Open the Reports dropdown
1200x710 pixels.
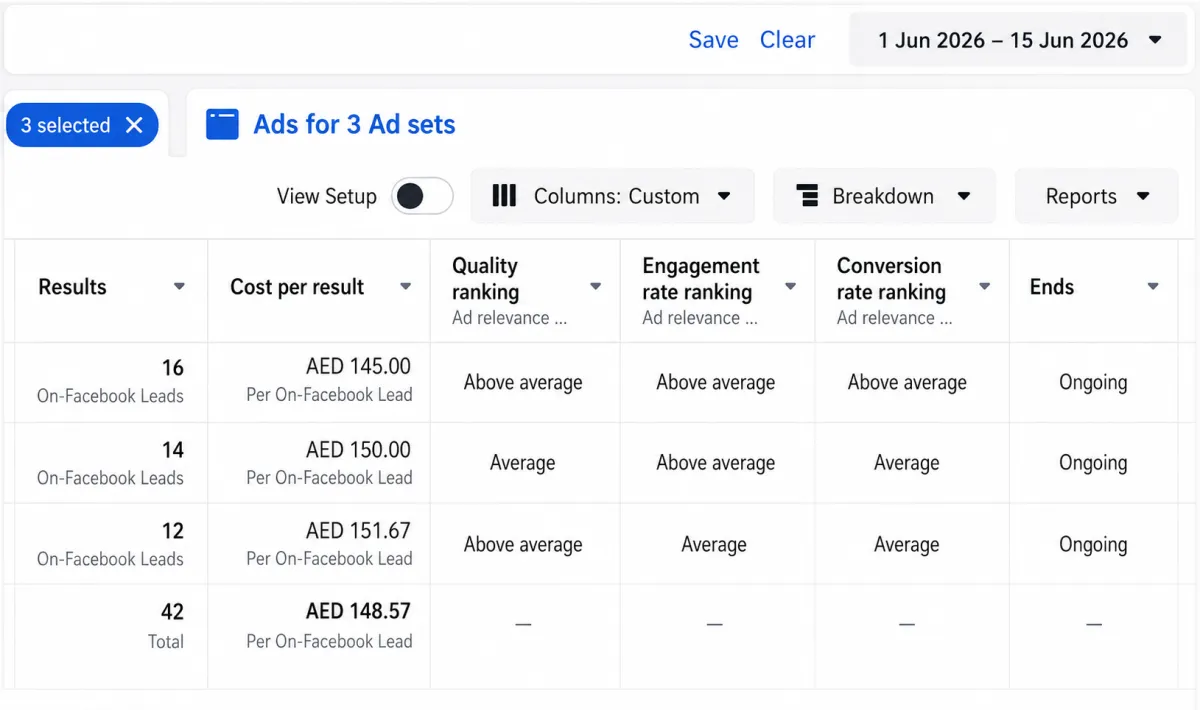[x=1096, y=196]
